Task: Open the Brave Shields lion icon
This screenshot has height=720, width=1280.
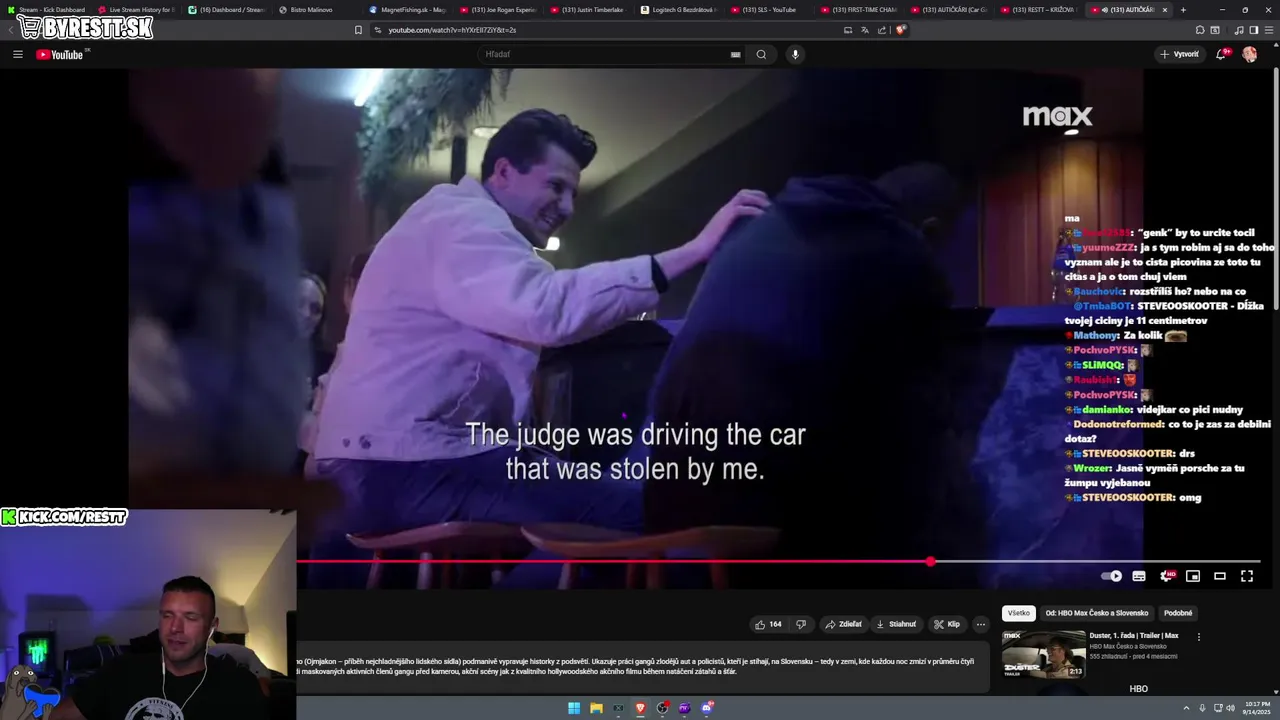Action: (x=900, y=30)
